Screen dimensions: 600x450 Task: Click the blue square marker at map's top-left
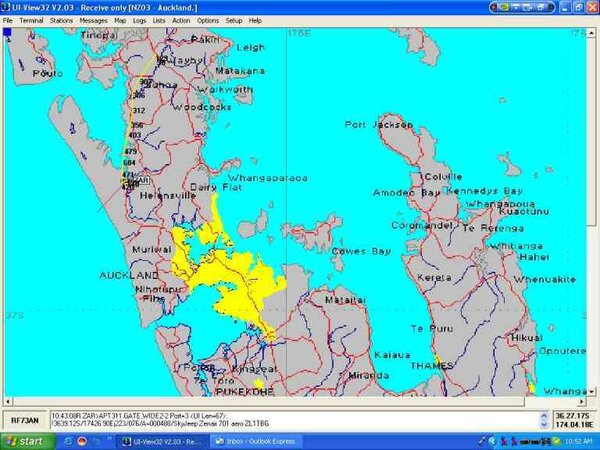coord(9,34)
